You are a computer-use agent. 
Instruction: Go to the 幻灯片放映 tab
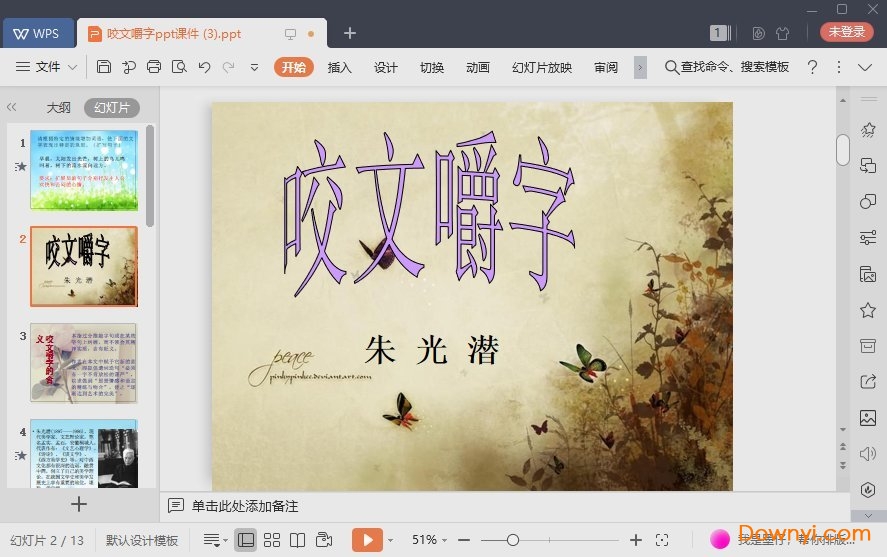click(x=541, y=67)
